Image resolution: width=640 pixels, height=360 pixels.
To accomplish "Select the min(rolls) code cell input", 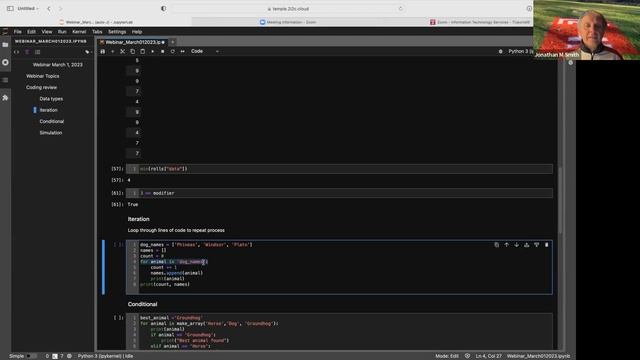I will coord(339,169).
